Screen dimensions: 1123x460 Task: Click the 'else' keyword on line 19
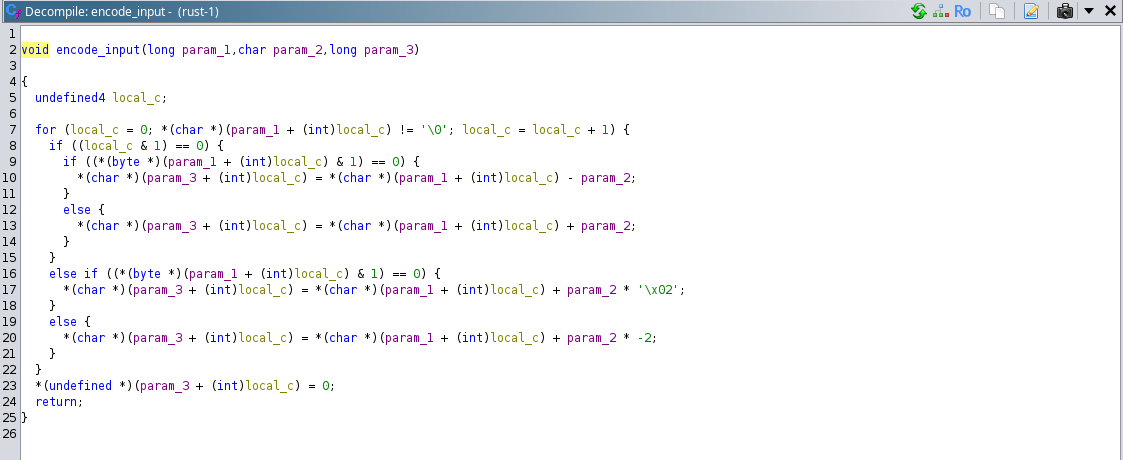63,322
